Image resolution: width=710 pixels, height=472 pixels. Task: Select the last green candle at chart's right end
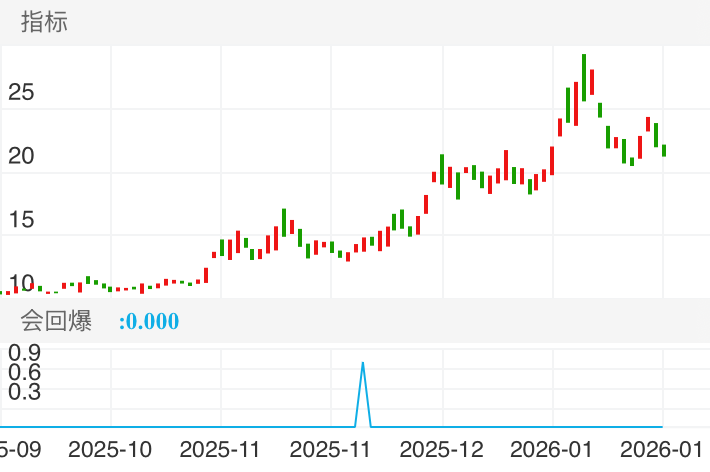click(x=664, y=150)
